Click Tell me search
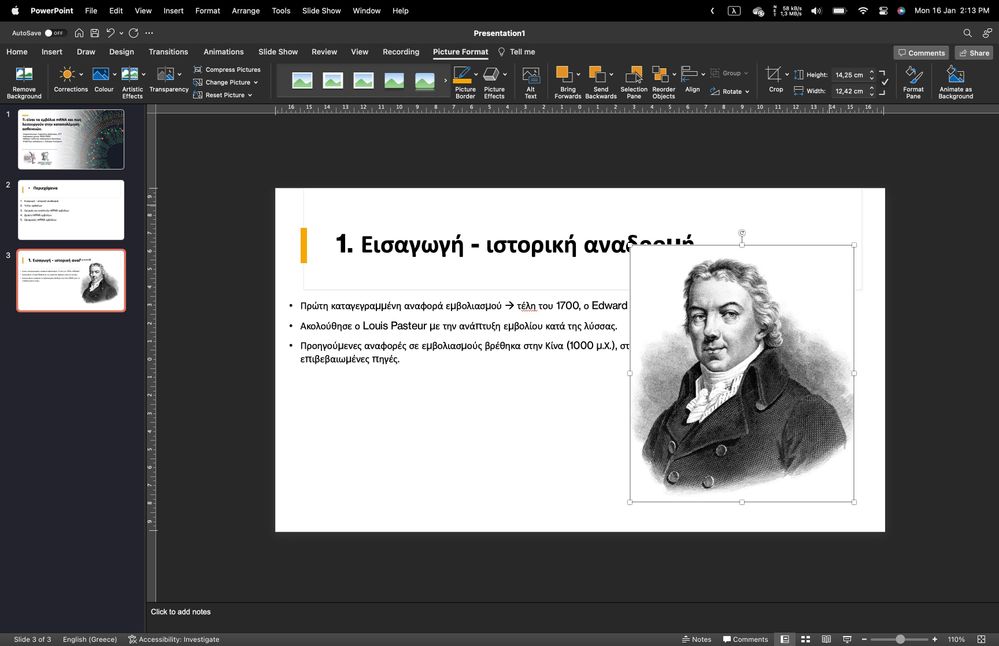999x646 pixels. click(517, 52)
